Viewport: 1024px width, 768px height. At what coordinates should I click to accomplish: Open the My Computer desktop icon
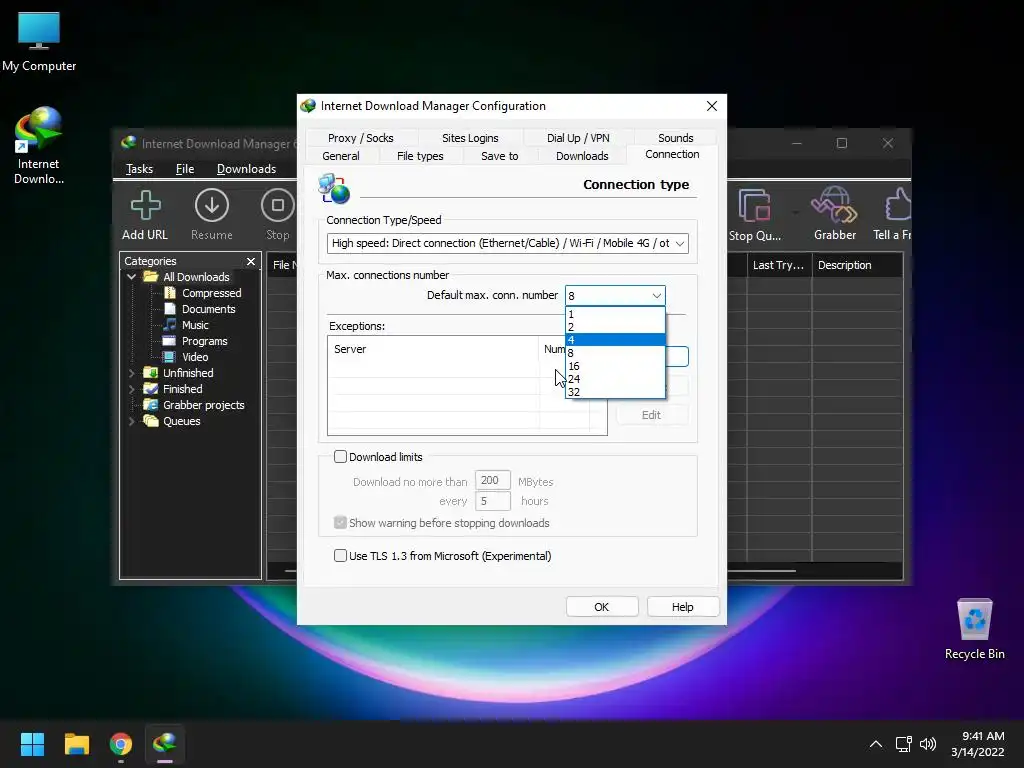tap(39, 41)
